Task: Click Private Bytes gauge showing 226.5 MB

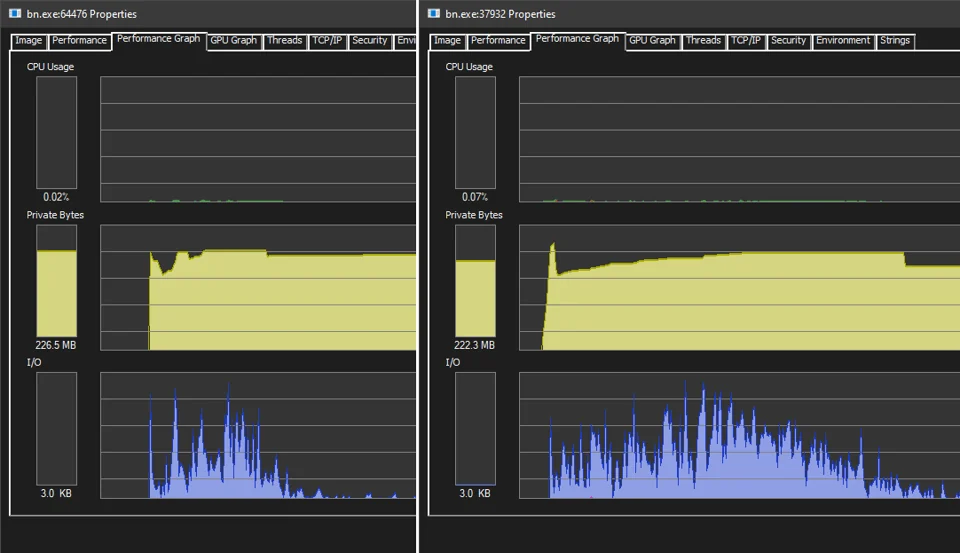Action: pos(56,280)
